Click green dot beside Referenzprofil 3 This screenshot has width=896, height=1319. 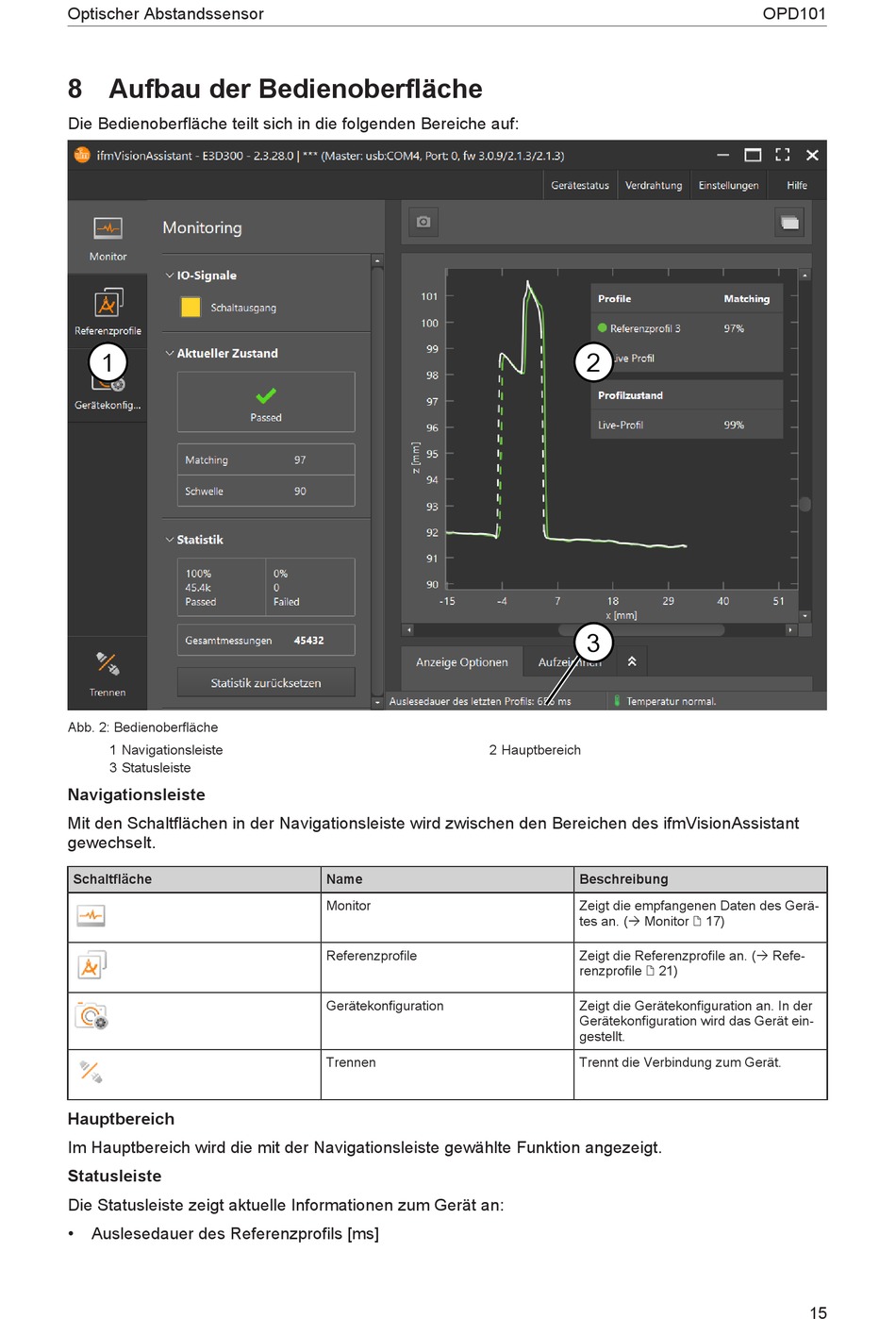pos(602,328)
